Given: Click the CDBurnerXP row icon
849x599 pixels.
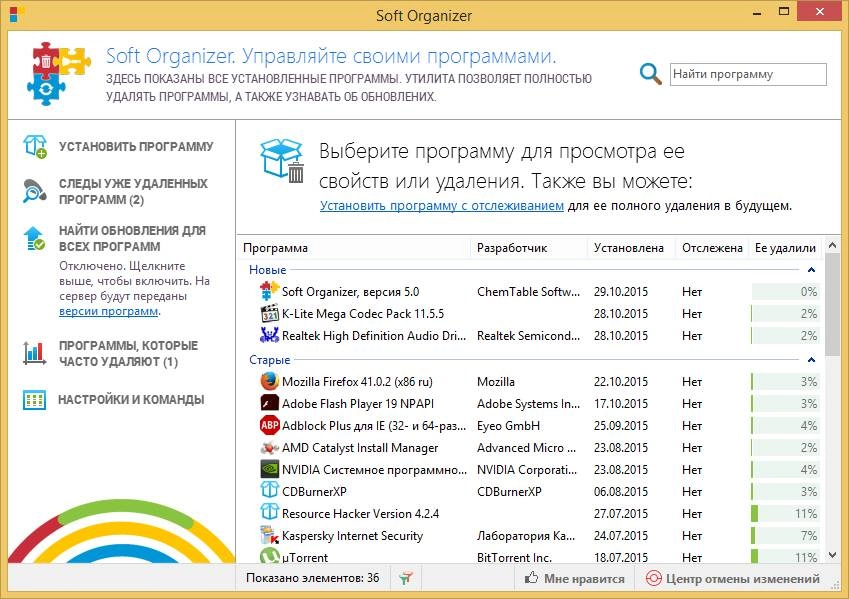Looking at the screenshot, I should [x=269, y=491].
